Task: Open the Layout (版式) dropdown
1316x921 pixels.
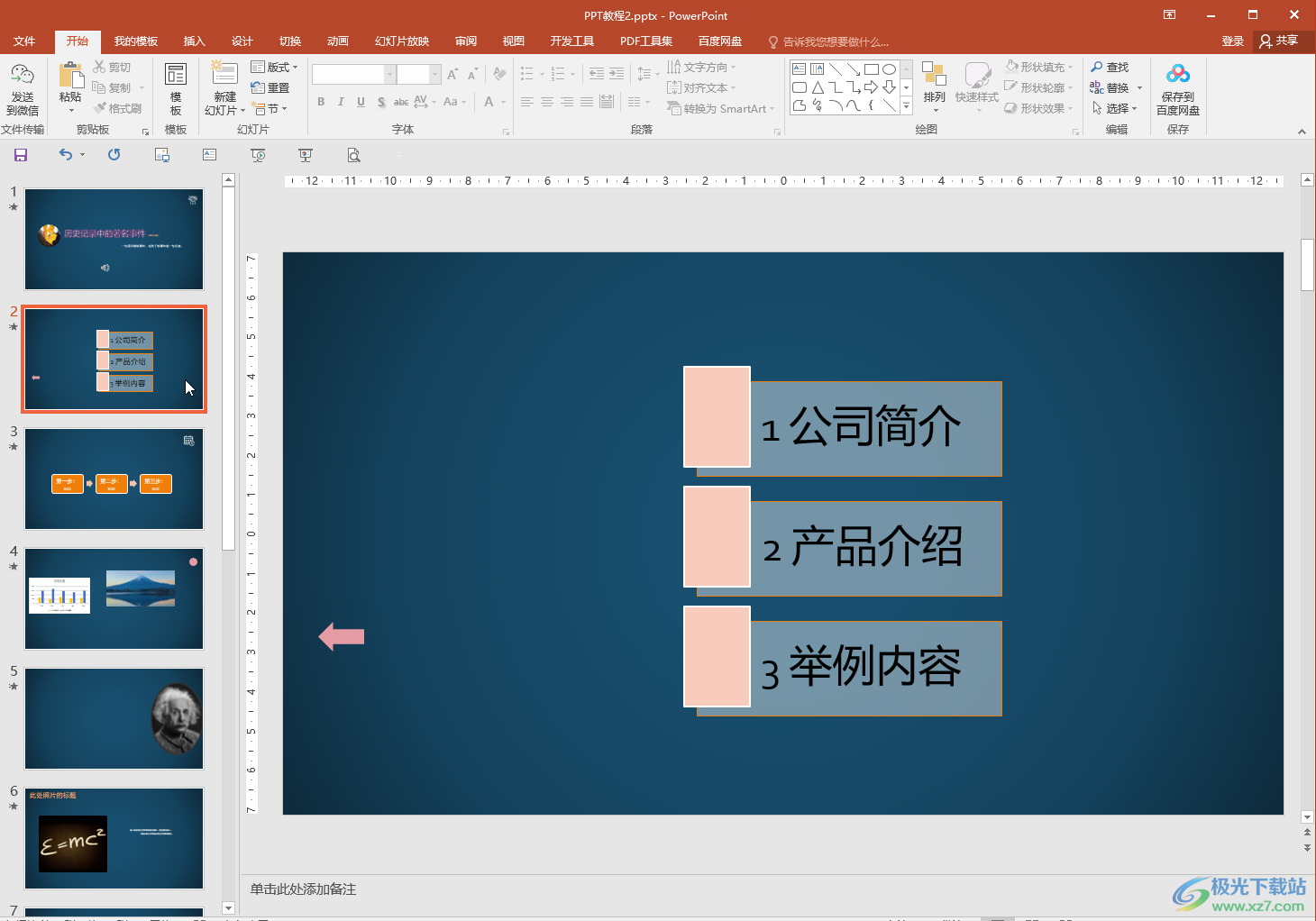Action: 274,67
